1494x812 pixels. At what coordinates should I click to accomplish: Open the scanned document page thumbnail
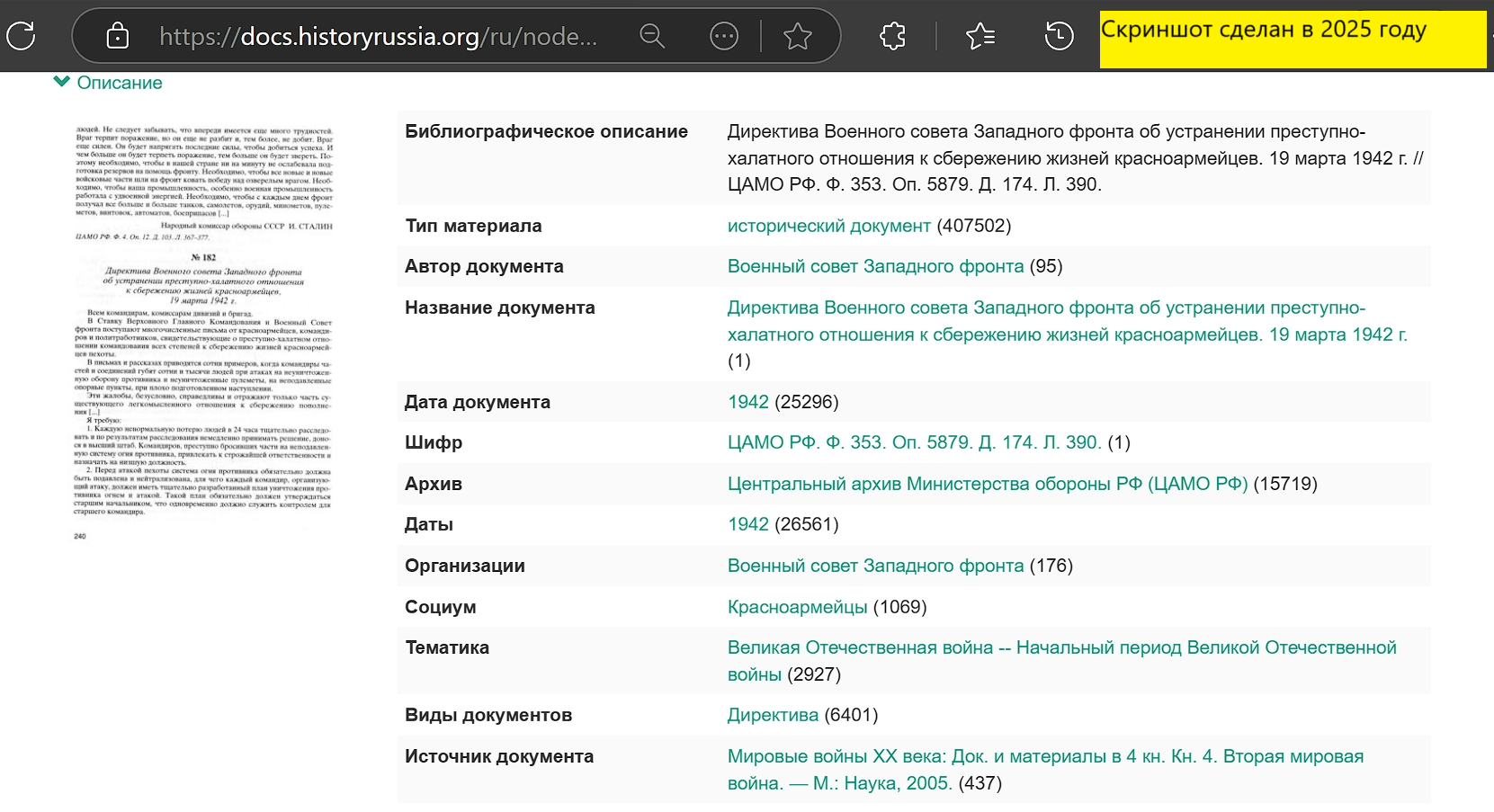point(204,333)
